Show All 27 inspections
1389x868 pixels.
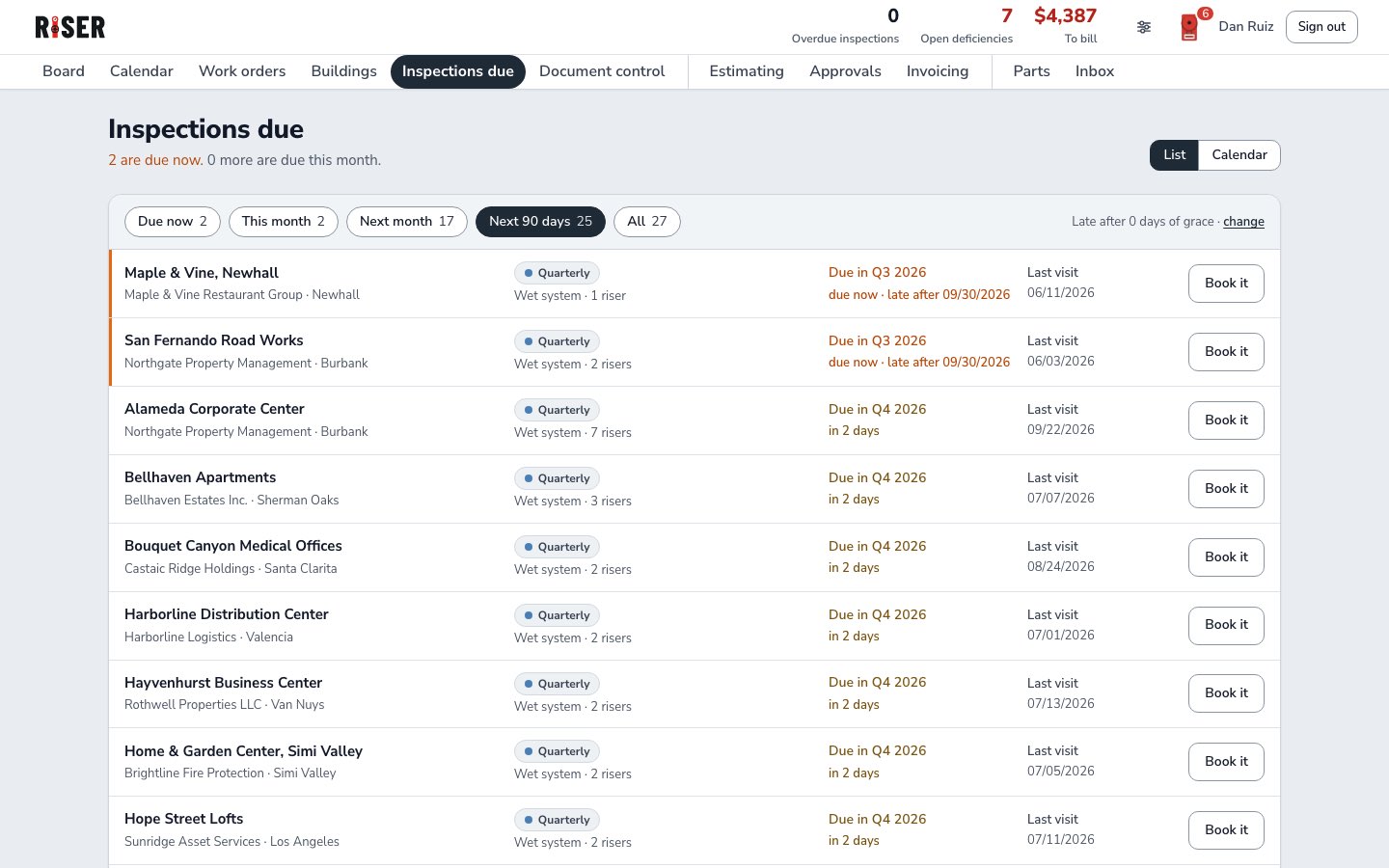(647, 222)
